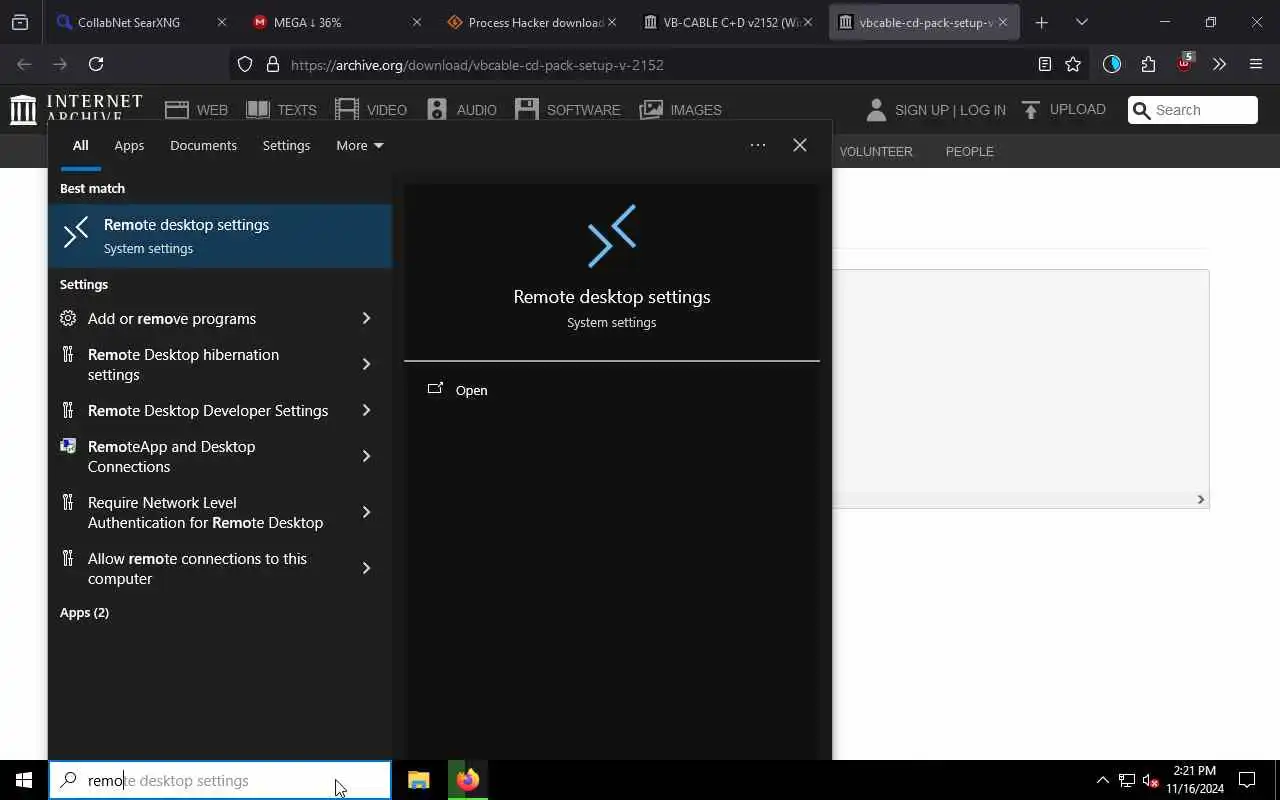This screenshot has height=800, width=1280.
Task: Click the large Remote desktop preview icon
Action: [612, 236]
